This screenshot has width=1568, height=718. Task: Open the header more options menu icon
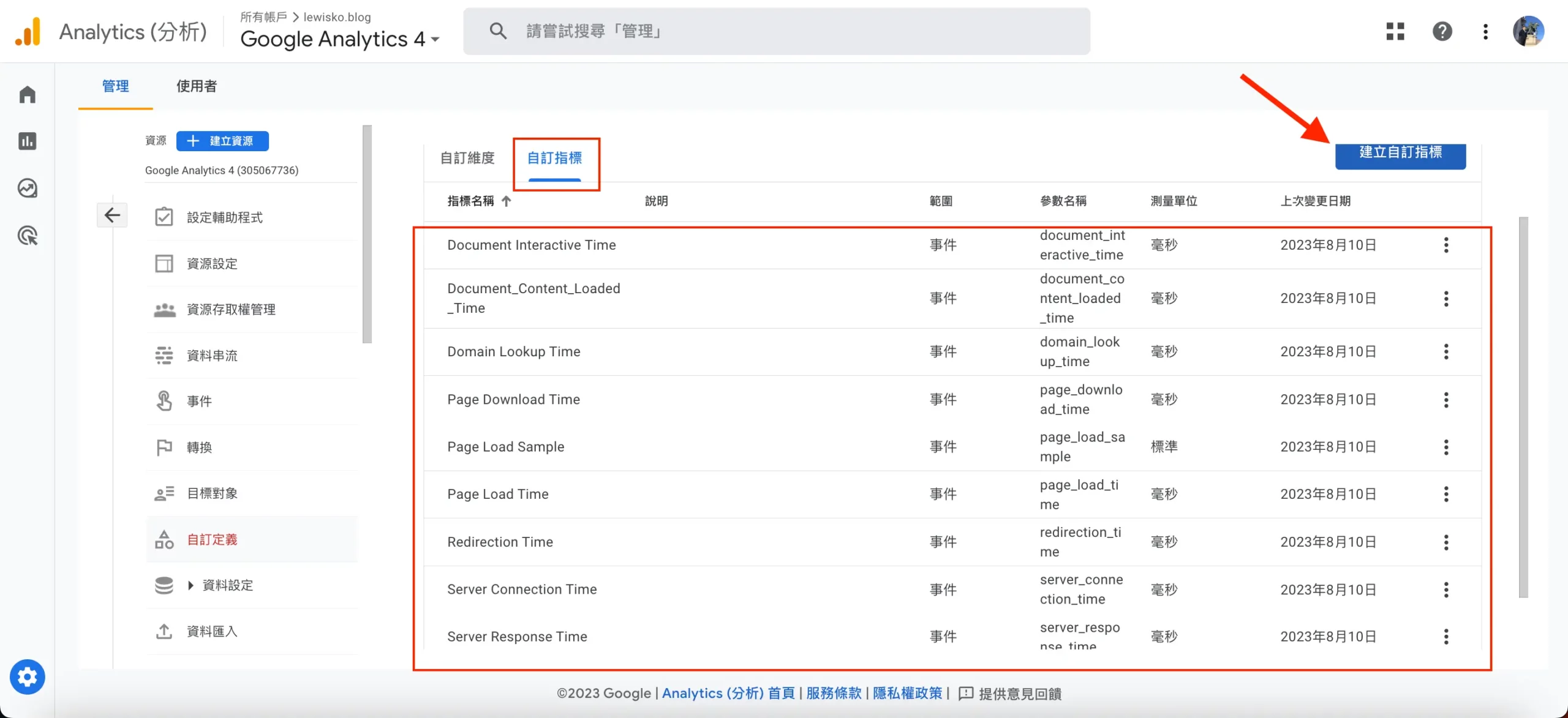click(x=1485, y=31)
